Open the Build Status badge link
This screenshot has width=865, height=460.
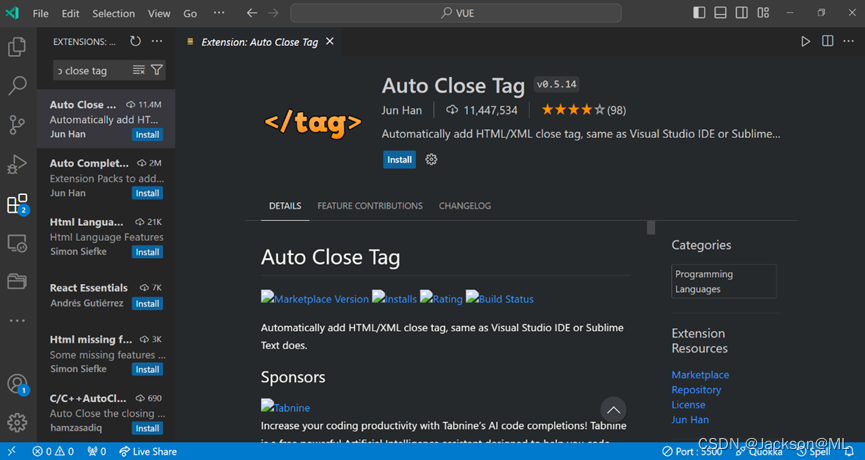pos(500,298)
